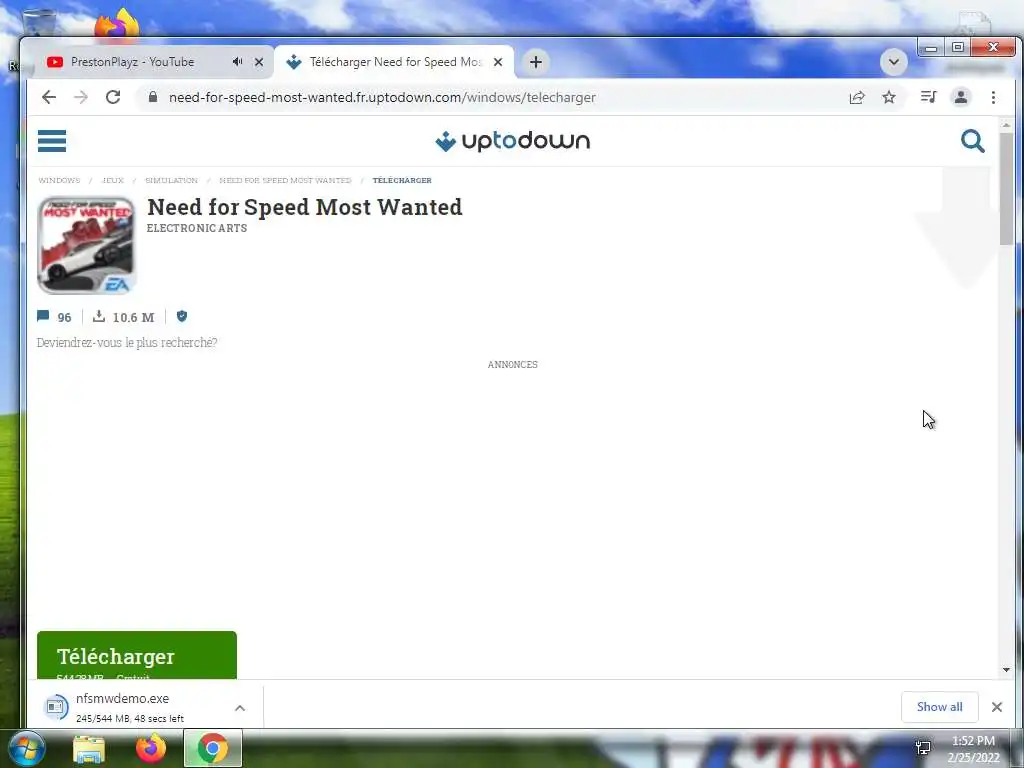Click the uptodown logo
Image resolution: width=1024 pixels, height=768 pixels.
click(513, 141)
